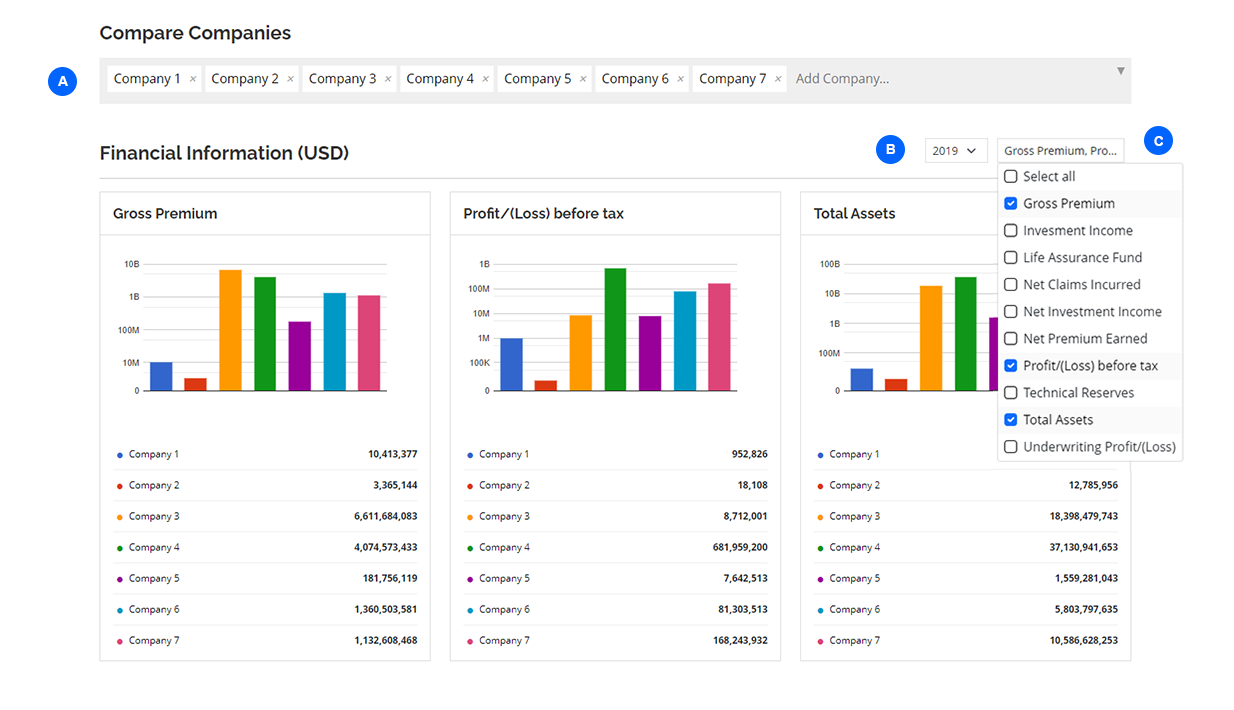This screenshot has width=1234, height=710.
Task: Uncheck the Gross Premium checkbox
Action: (x=1011, y=203)
